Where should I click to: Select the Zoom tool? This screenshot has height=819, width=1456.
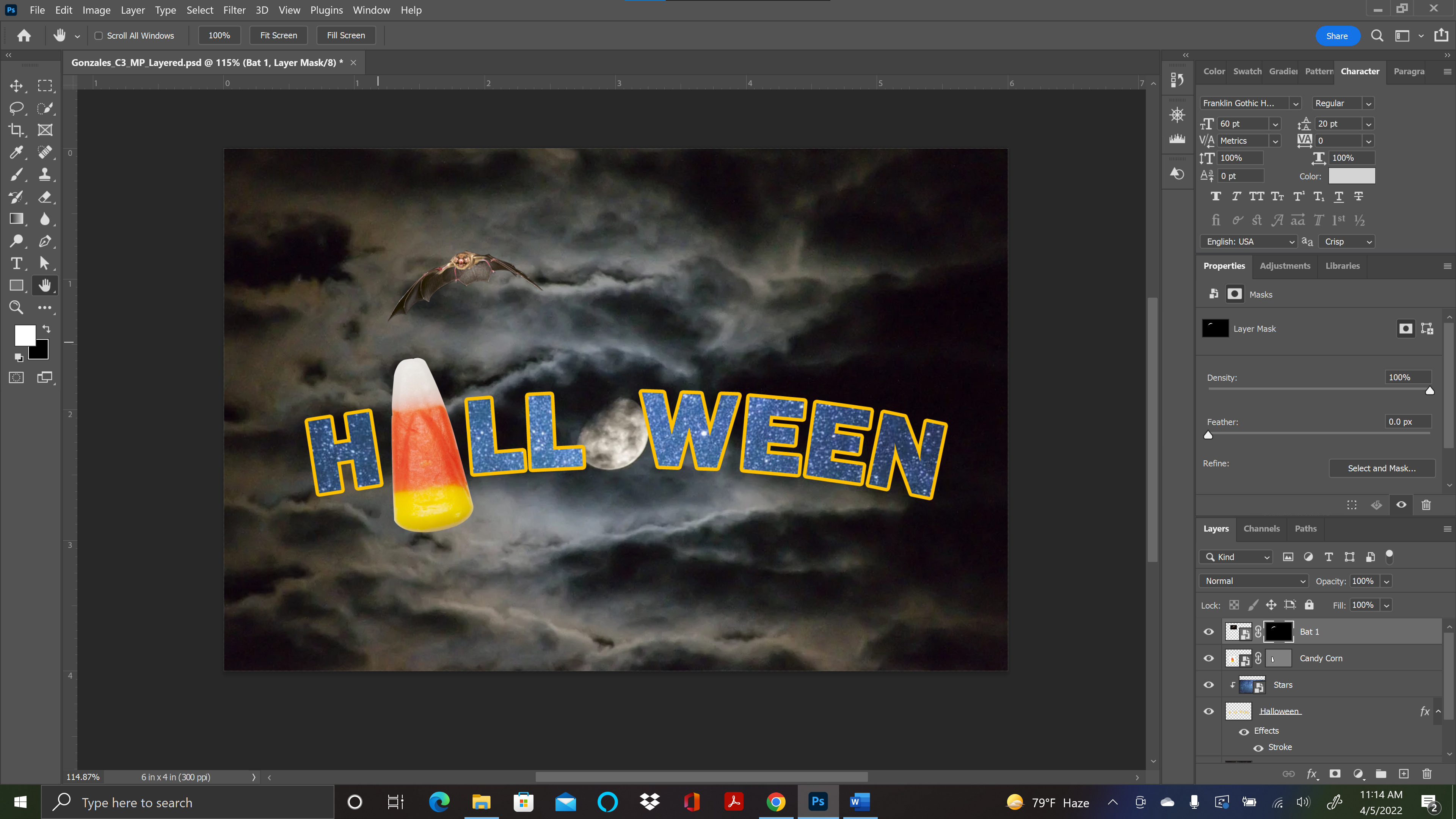16,308
